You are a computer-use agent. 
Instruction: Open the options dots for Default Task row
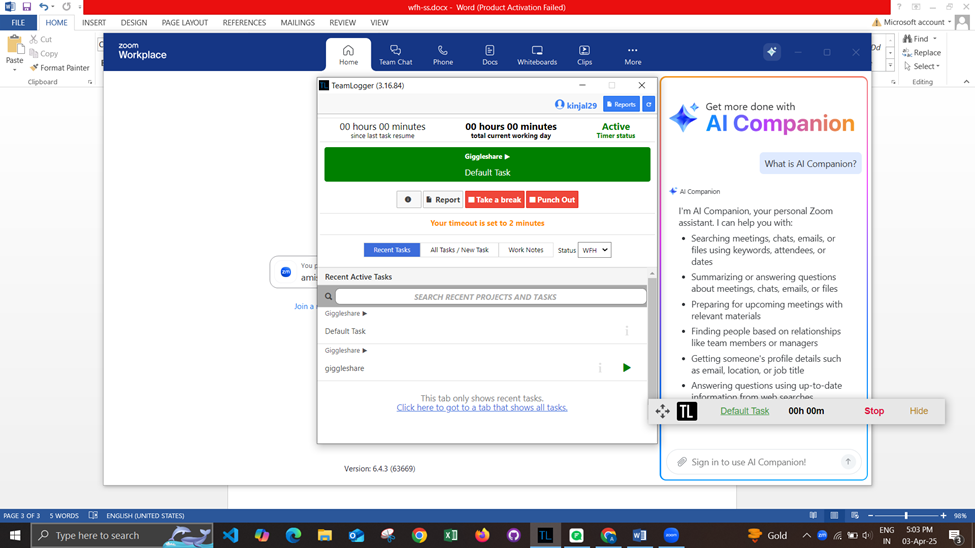(x=627, y=331)
